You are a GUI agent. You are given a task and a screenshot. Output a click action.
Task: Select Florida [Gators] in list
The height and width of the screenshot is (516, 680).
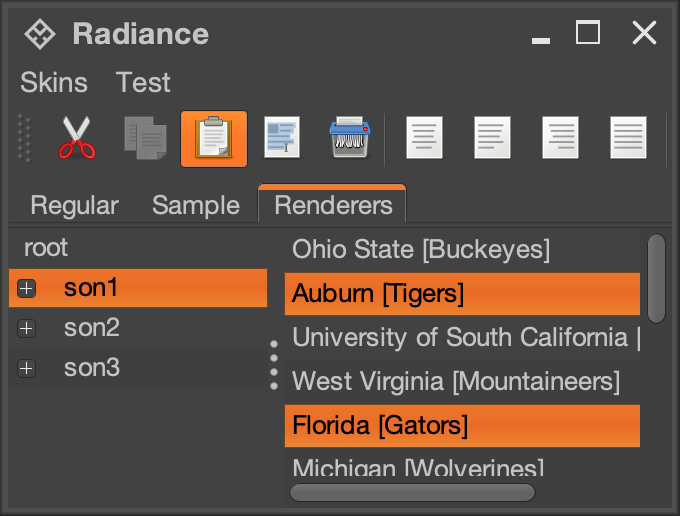462,426
